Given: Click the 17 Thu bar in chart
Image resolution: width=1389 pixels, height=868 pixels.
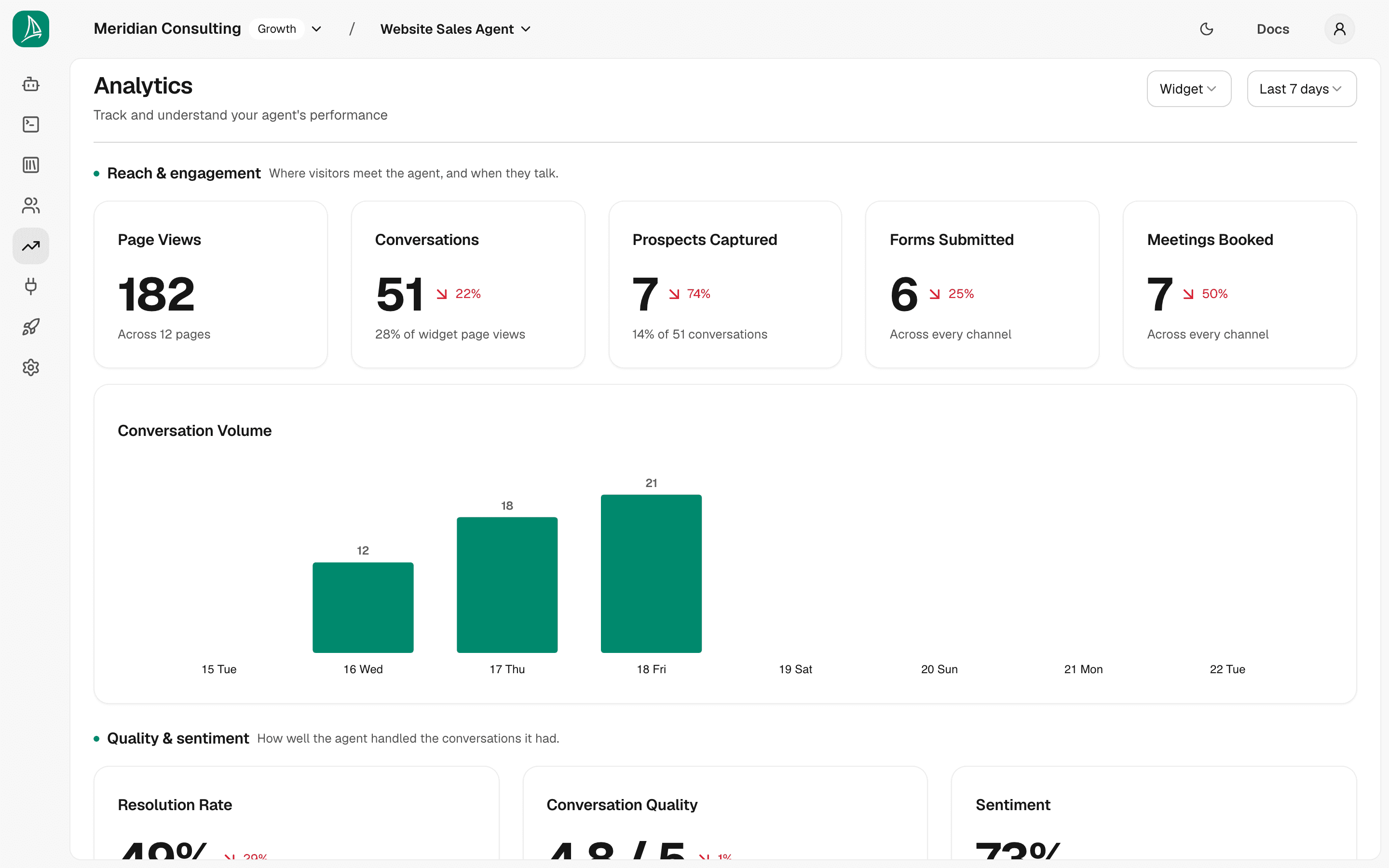Looking at the screenshot, I should tap(507, 585).
